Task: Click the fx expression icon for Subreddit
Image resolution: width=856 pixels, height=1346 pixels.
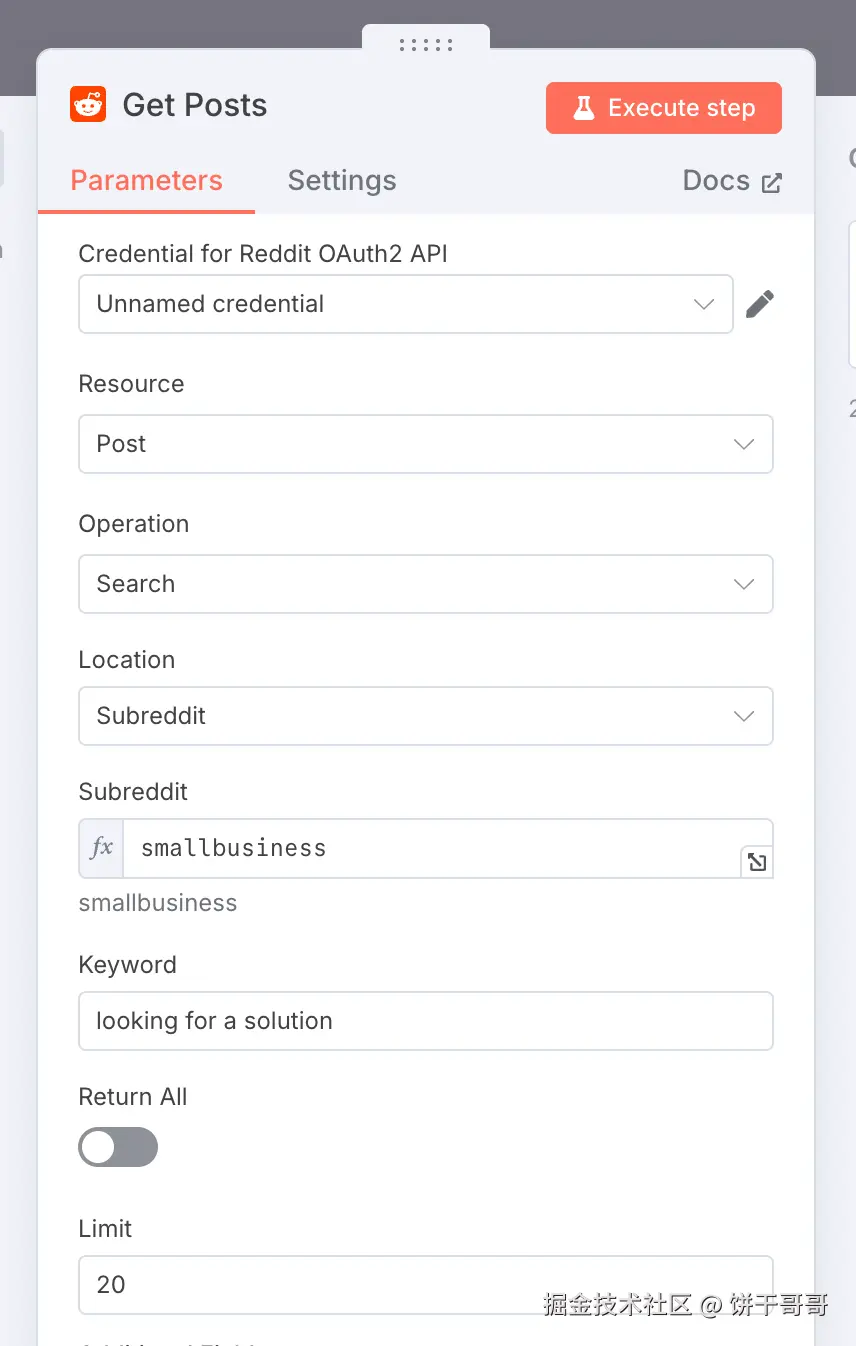Action: click(101, 848)
